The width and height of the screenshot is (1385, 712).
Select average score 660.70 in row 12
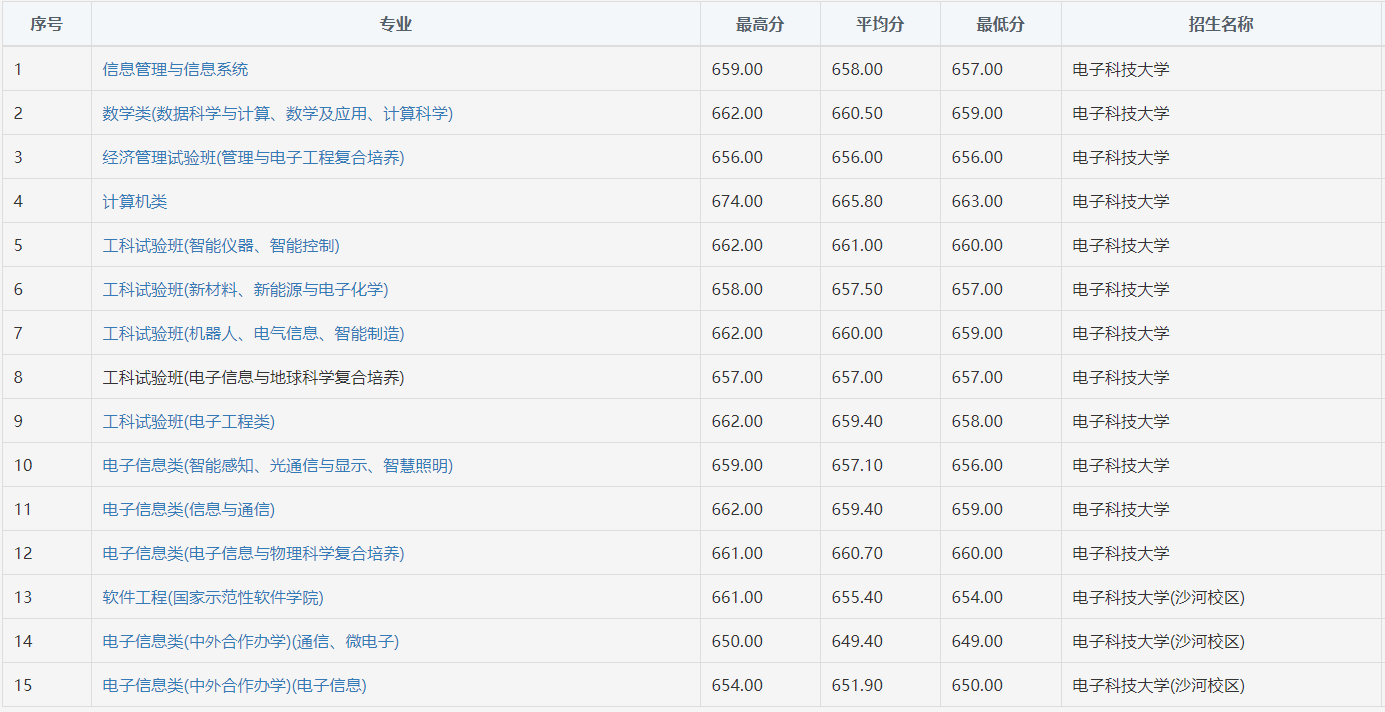coord(857,553)
